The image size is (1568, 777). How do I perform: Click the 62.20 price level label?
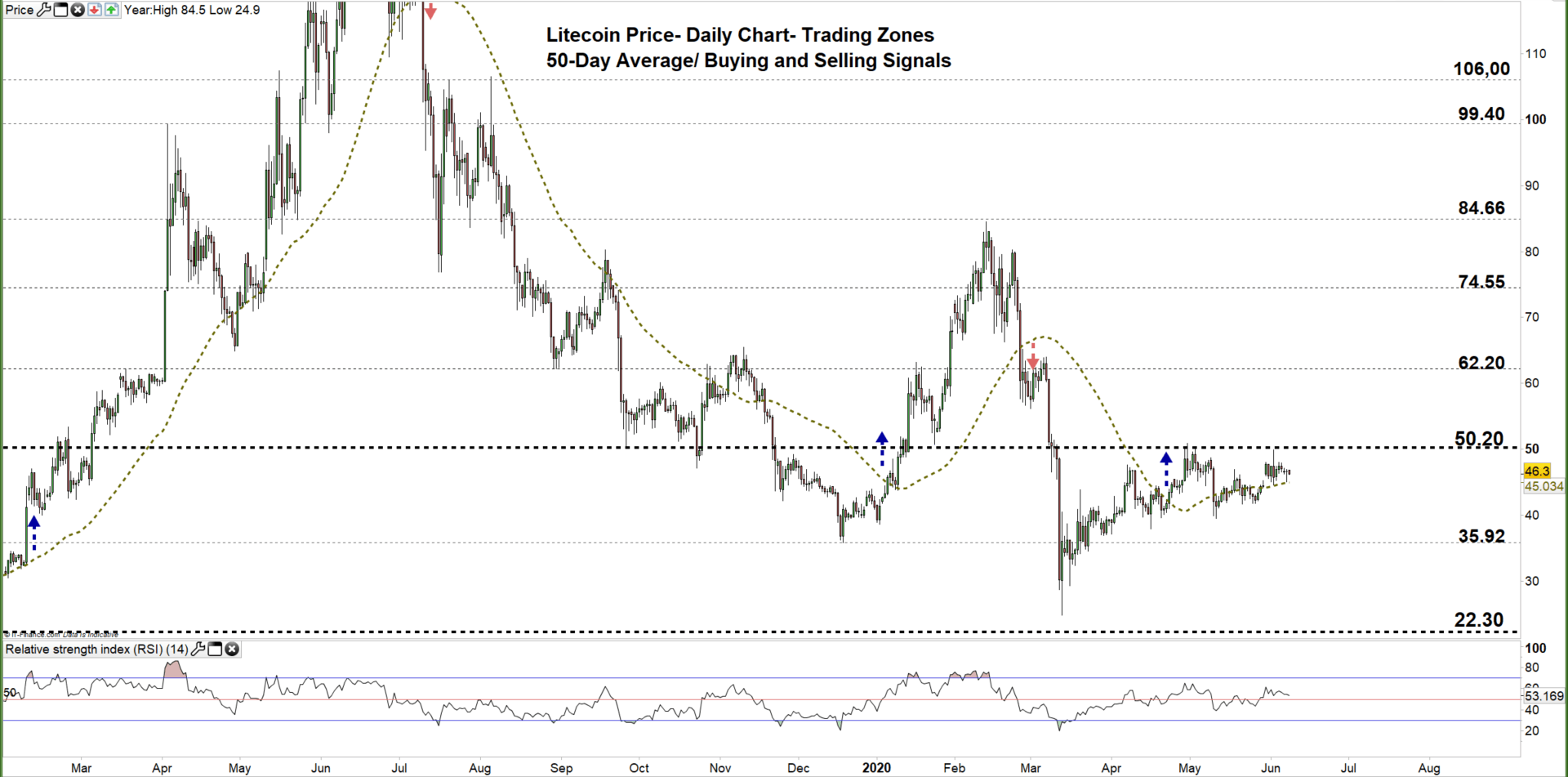click(1481, 362)
